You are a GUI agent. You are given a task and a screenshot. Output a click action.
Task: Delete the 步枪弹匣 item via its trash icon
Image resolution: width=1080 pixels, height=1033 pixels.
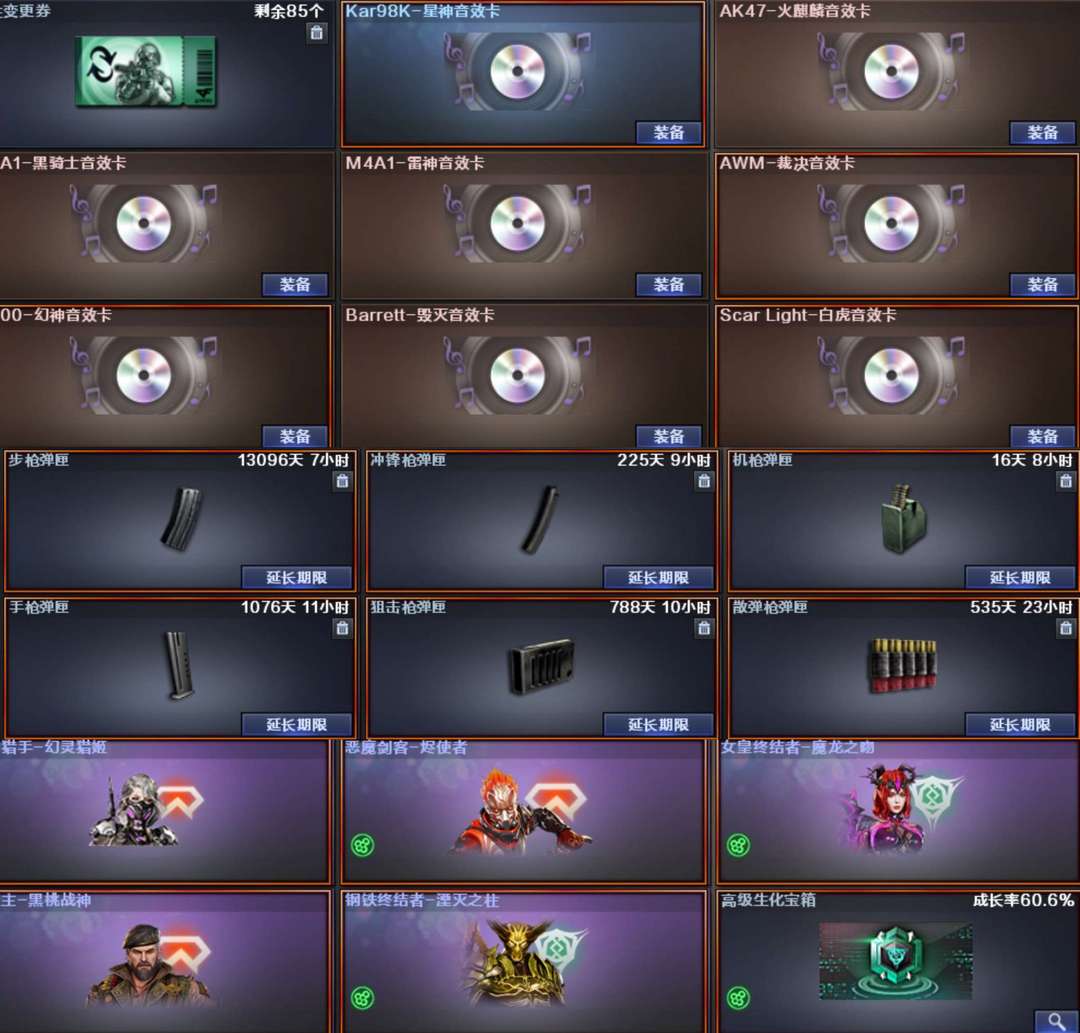(x=342, y=481)
